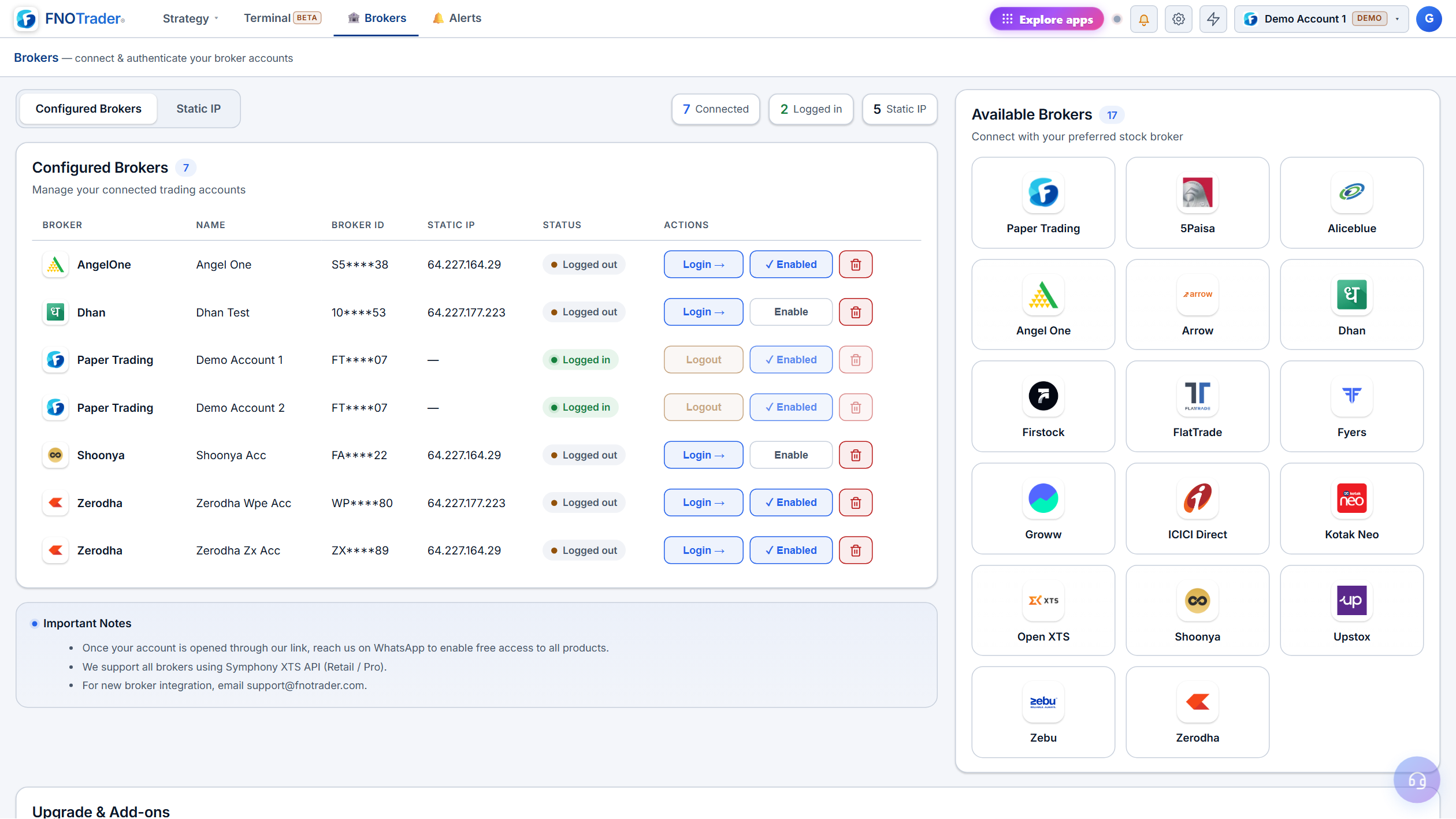Select Paper Trading in Available Brokers
This screenshot has width=1456, height=819.
click(x=1043, y=203)
